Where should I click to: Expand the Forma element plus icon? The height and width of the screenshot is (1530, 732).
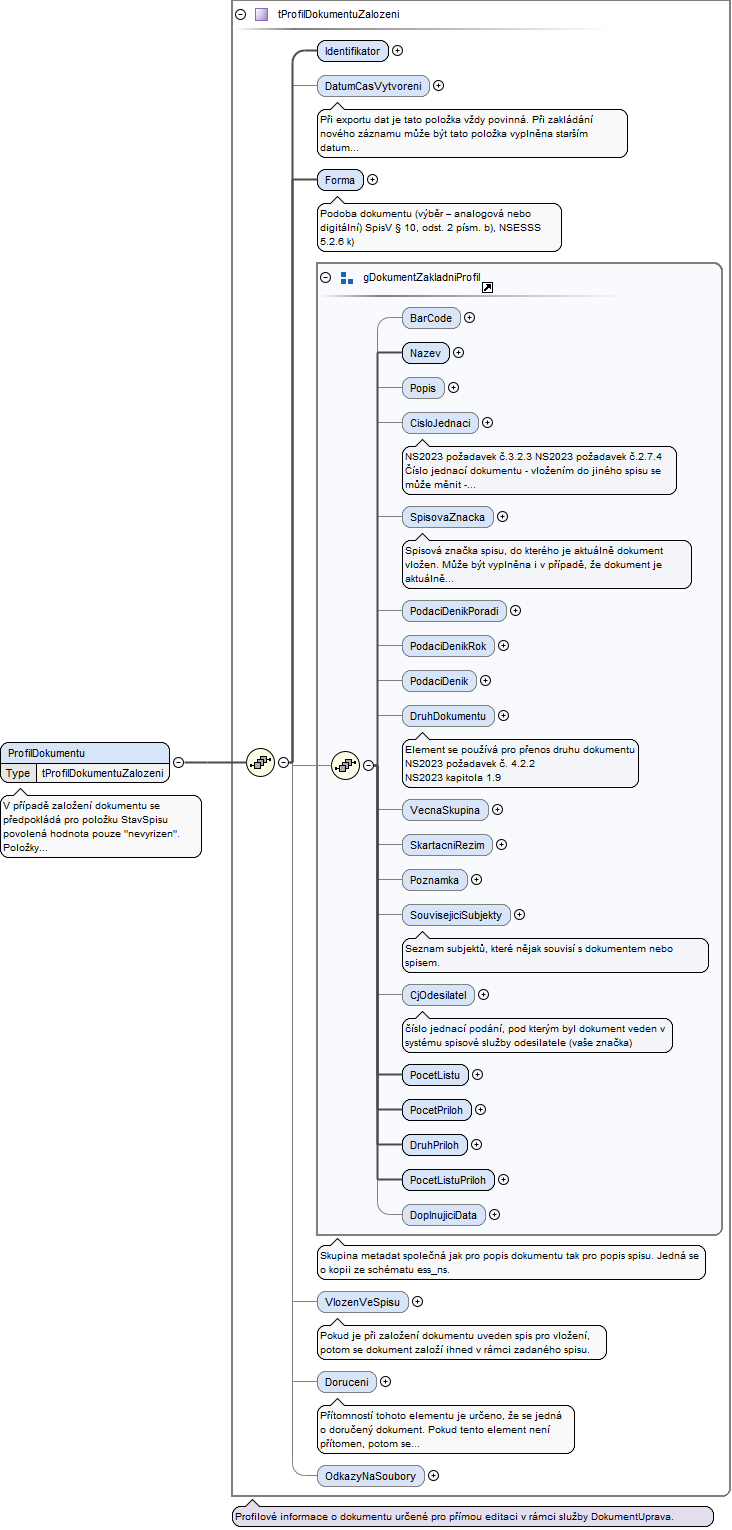pos(373,180)
